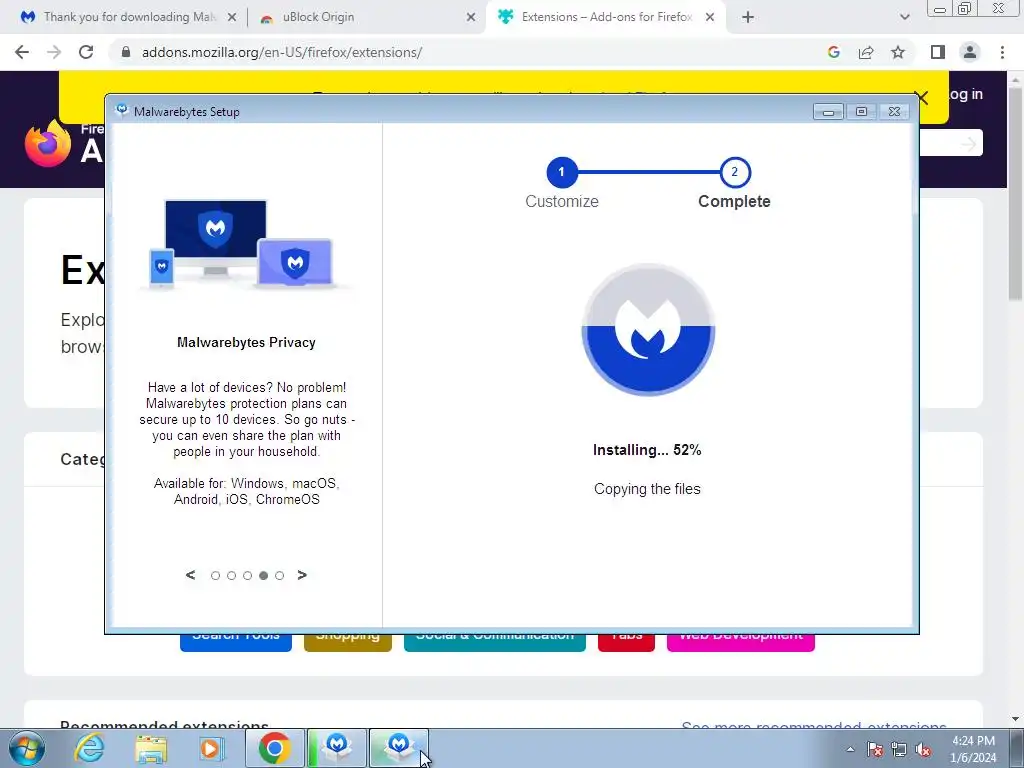Image resolution: width=1024 pixels, height=768 pixels.
Task: Open Chrome three-dot menu
Action: point(1002,52)
